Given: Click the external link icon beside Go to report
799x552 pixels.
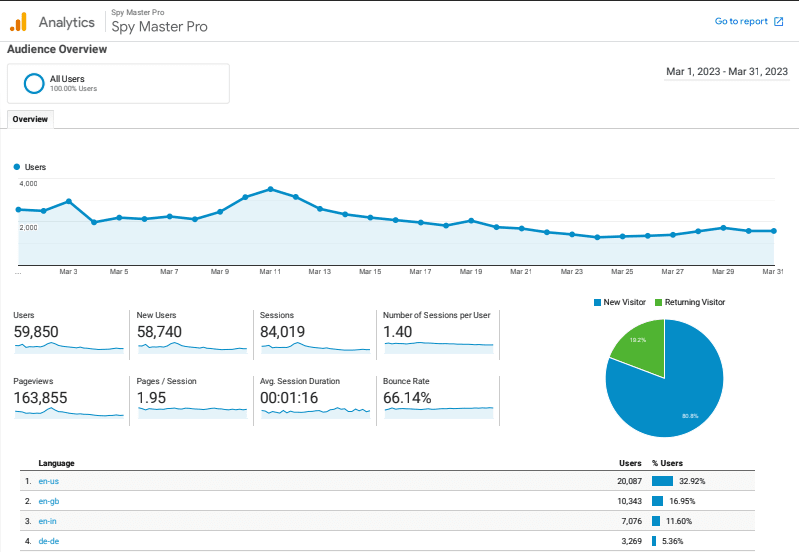Looking at the screenshot, I should [x=779, y=21].
